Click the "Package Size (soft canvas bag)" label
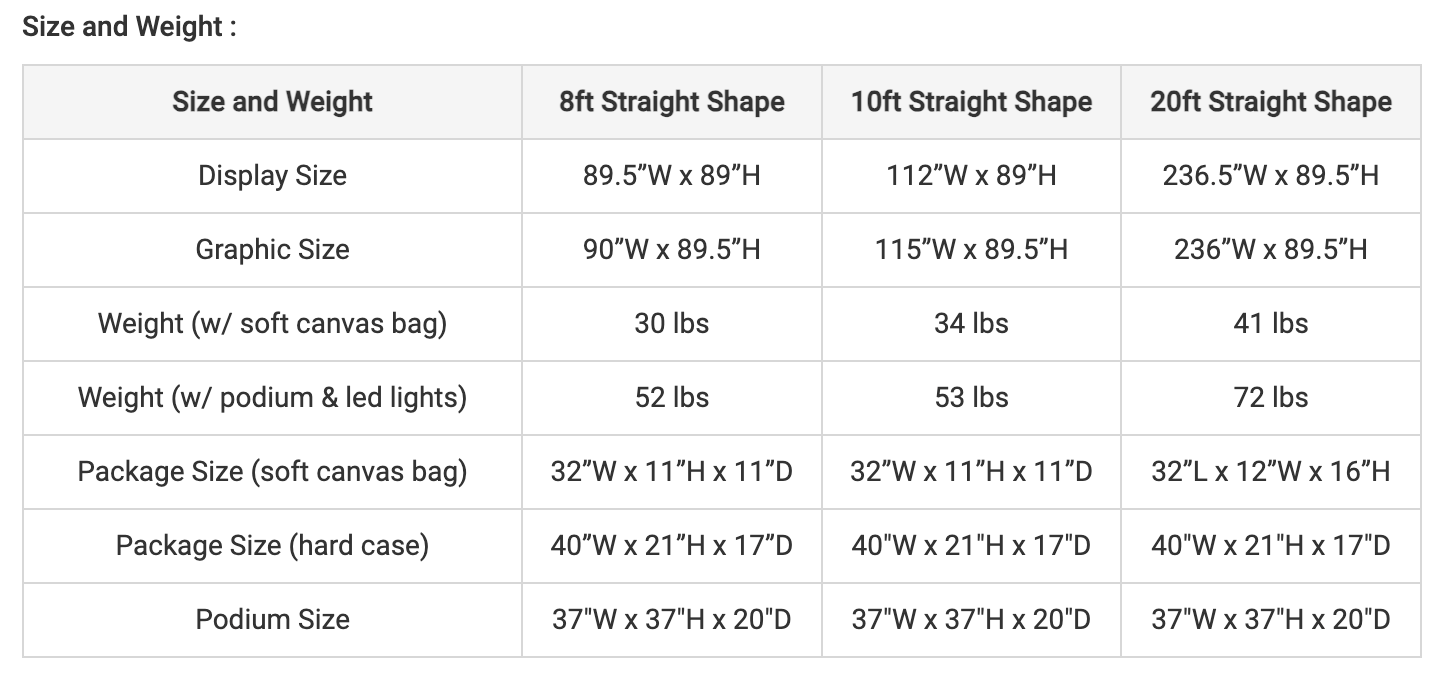Image resolution: width=1450 pixels, height=682 pixels. (x=272, y=471)
